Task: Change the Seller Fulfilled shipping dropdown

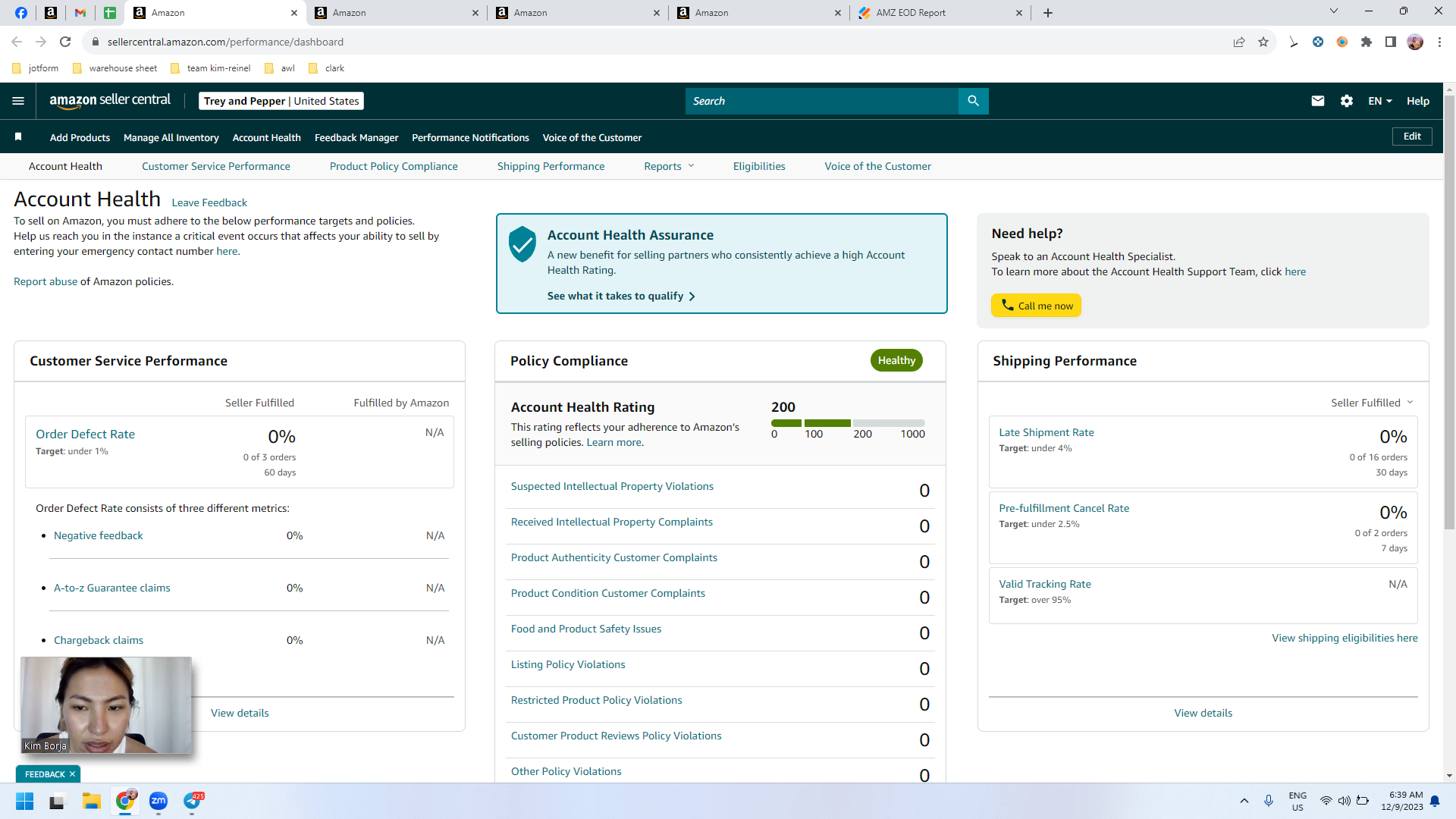Action: 1372,403
